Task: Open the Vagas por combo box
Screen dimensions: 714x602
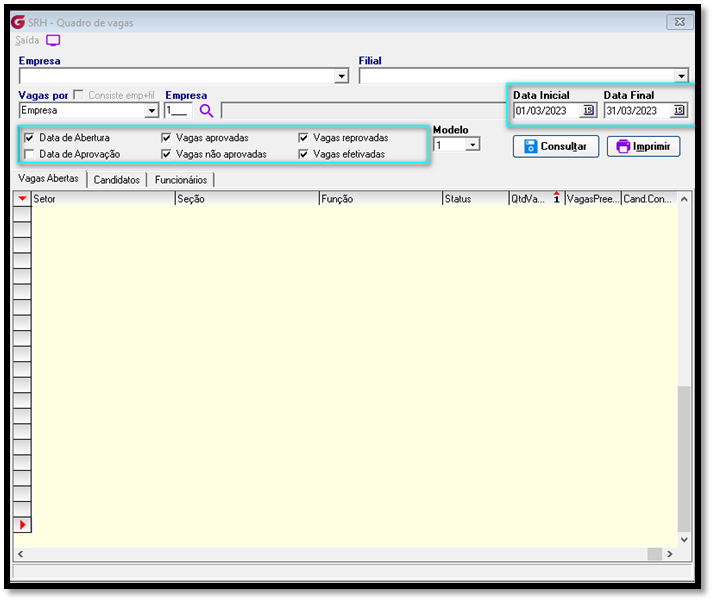Action: (x=151, y=111)
